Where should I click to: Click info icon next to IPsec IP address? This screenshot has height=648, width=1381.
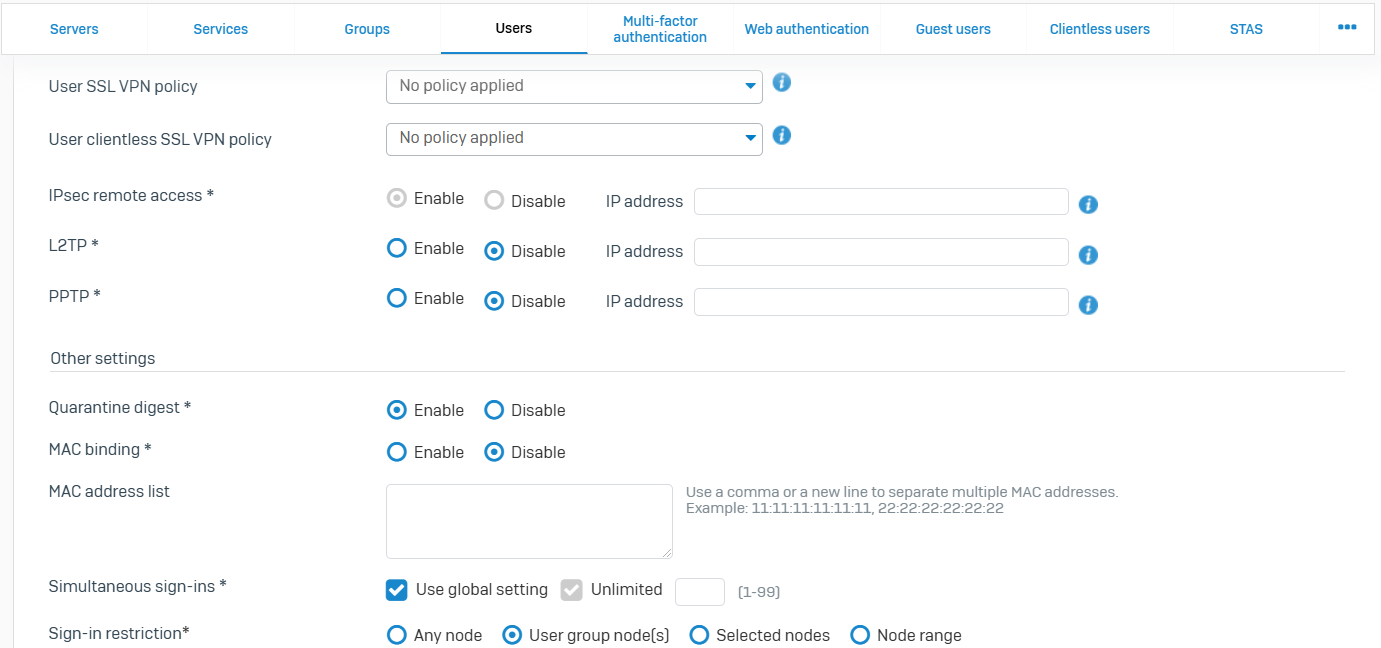[x=1089, y=205]
